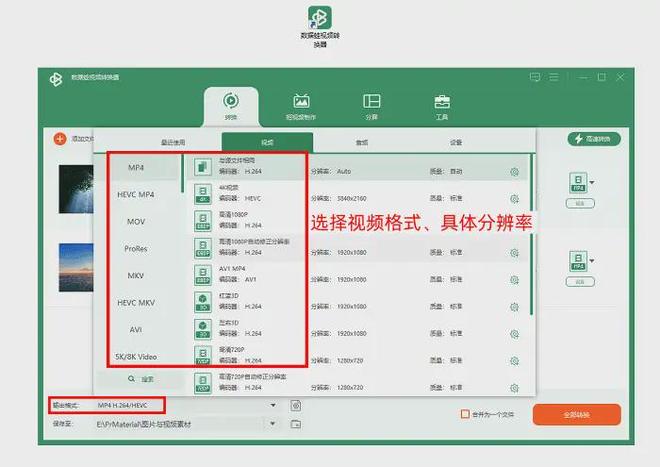Open settings gear for the HD 720P preset
660x467 pixels.
[x=514, y=361]
